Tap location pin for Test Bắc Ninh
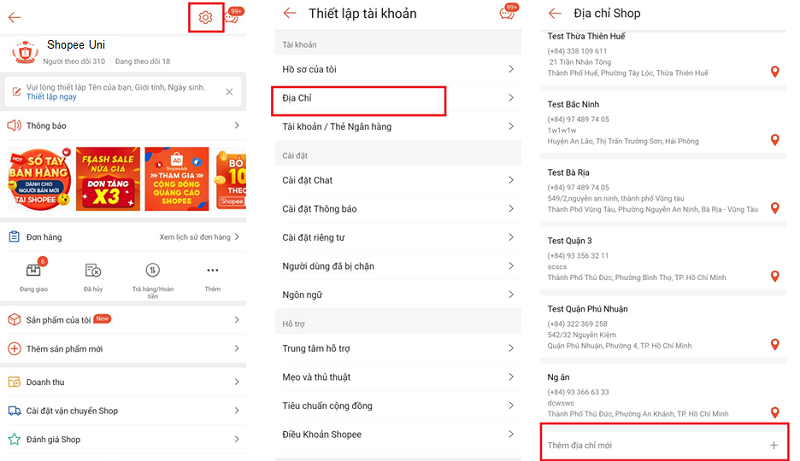800x461 pixels. point(774,140)
